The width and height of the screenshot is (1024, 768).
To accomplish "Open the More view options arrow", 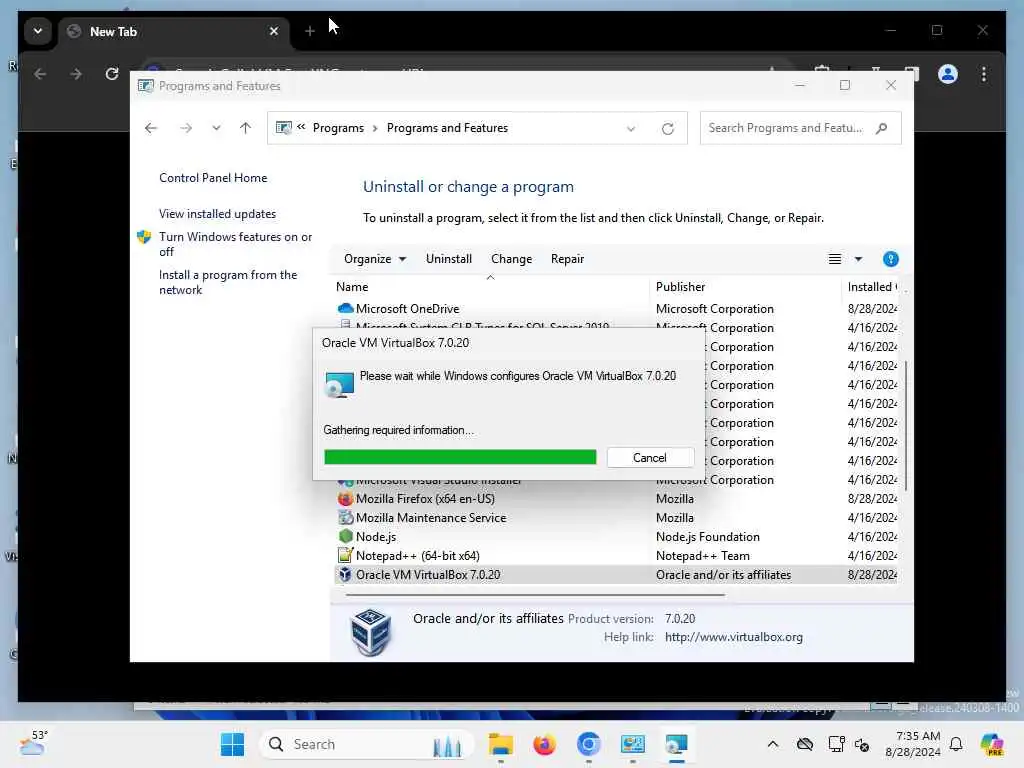I will pos(858,259).
